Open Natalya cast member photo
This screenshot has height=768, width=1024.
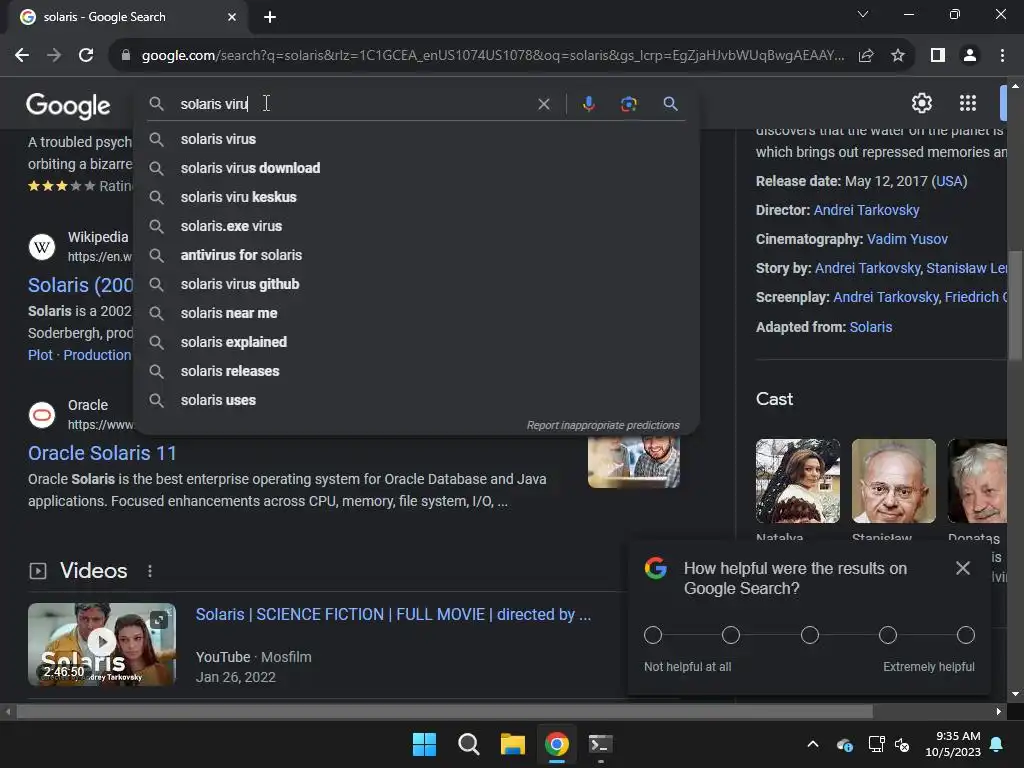(x=797, y=481)
